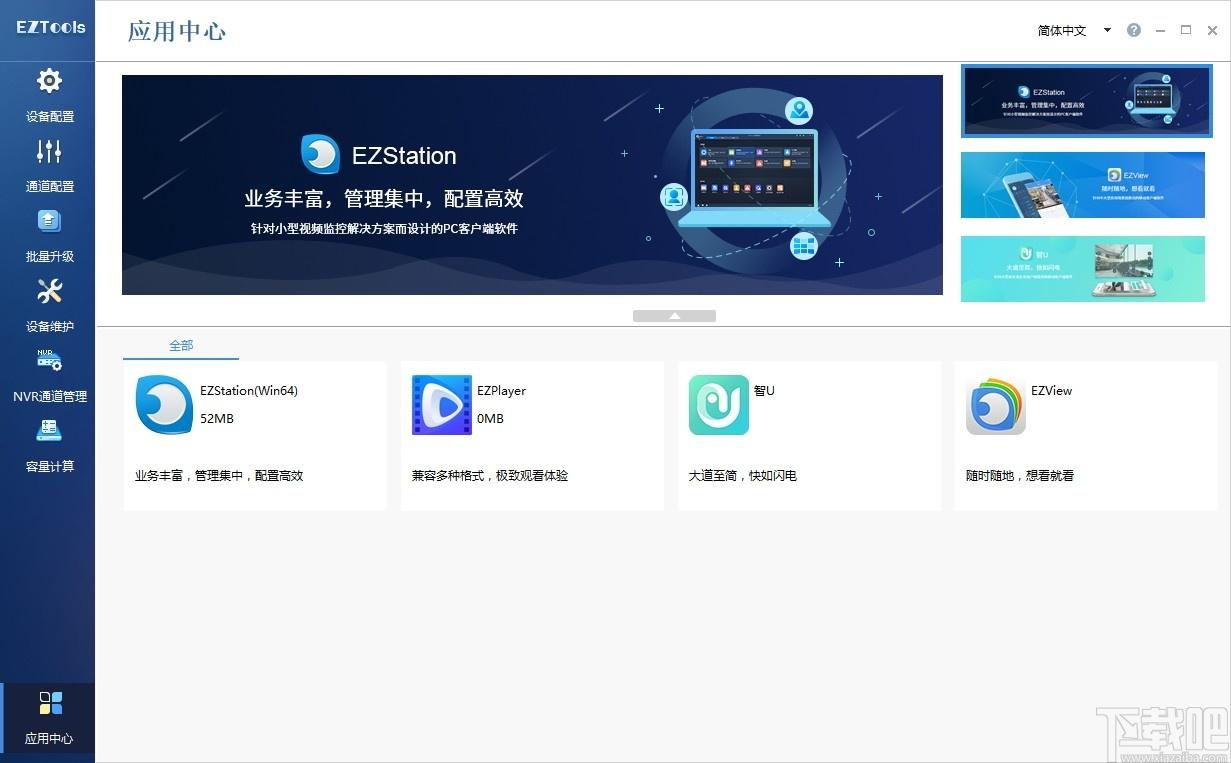Click the 容量计算 sidebar label
This screenshot has height=763, width=1231.
(x=50, y=467)
